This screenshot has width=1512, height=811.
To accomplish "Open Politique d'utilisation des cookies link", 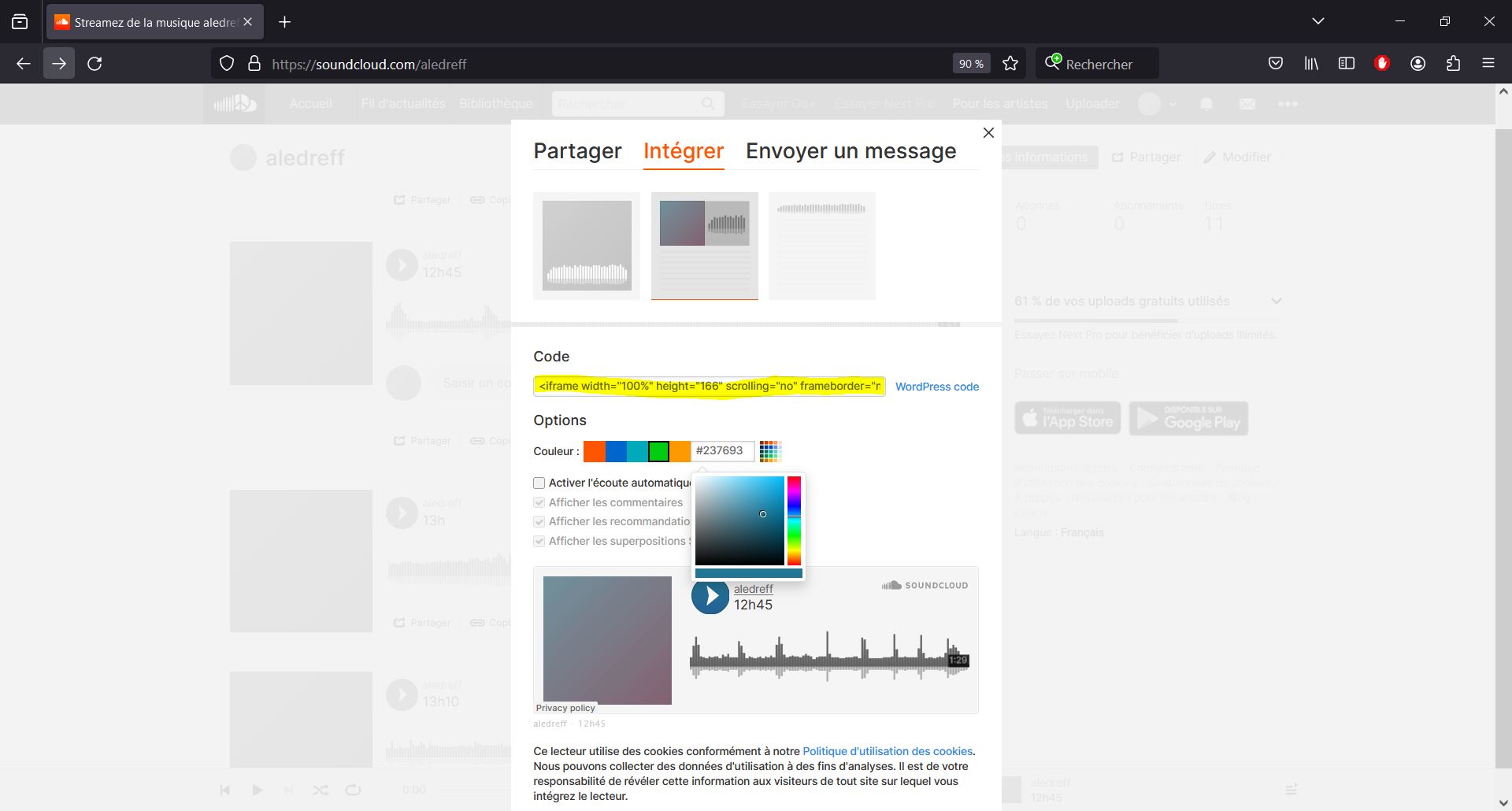I will point(888,751).
